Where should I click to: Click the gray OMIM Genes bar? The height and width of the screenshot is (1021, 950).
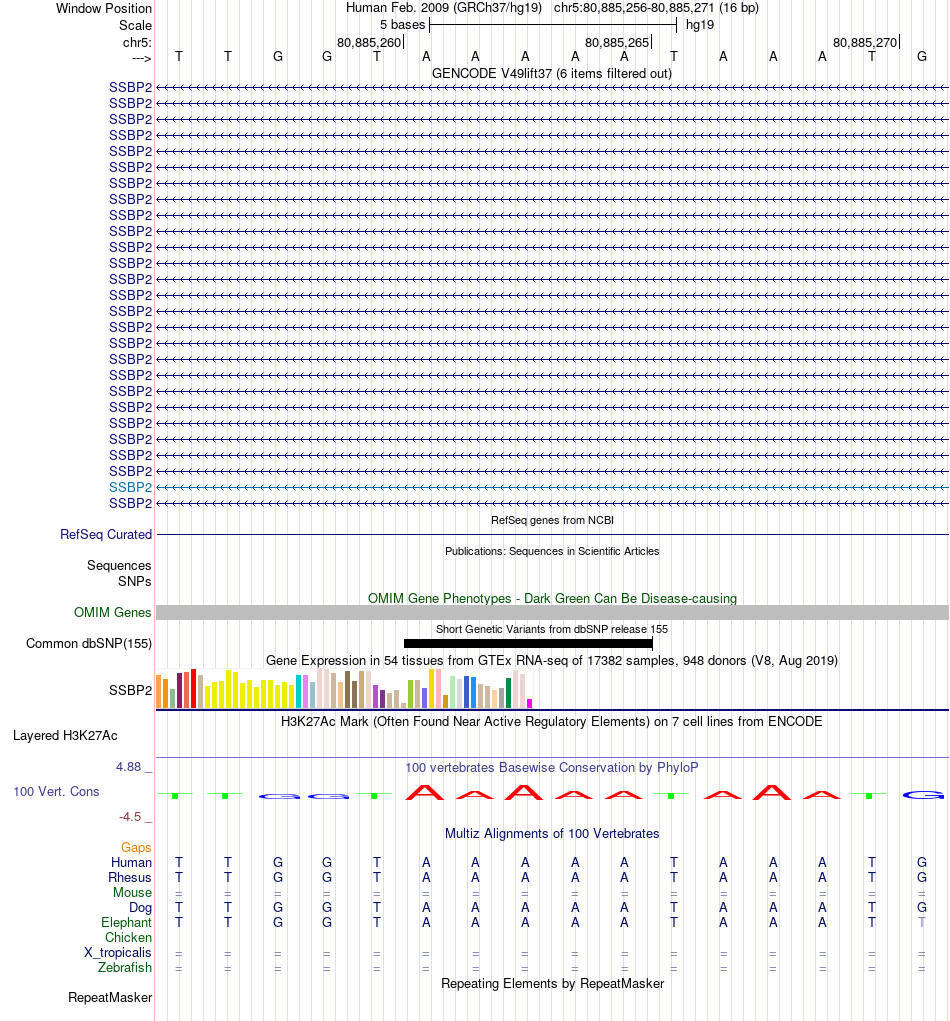(552, 612)
